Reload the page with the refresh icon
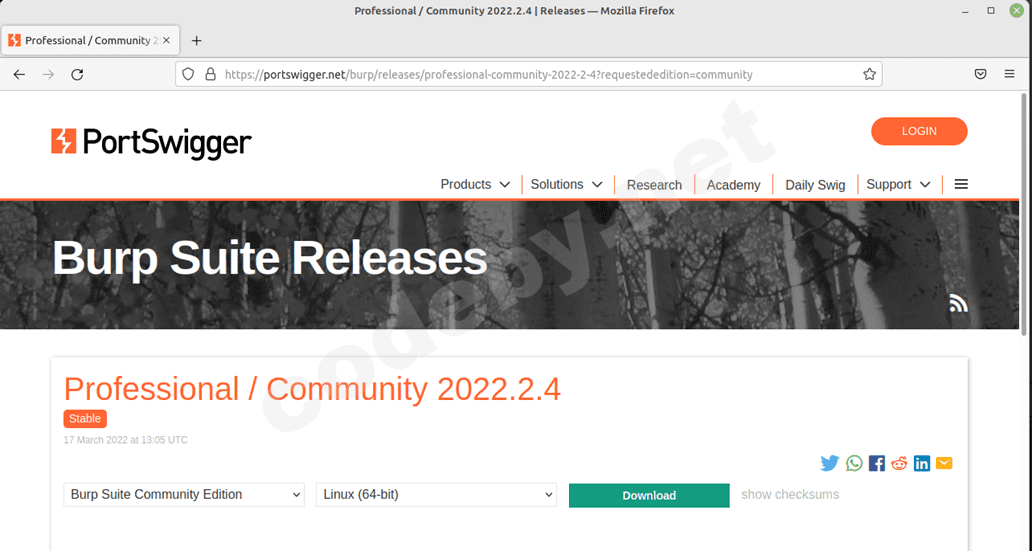 [x=77, y=74]
